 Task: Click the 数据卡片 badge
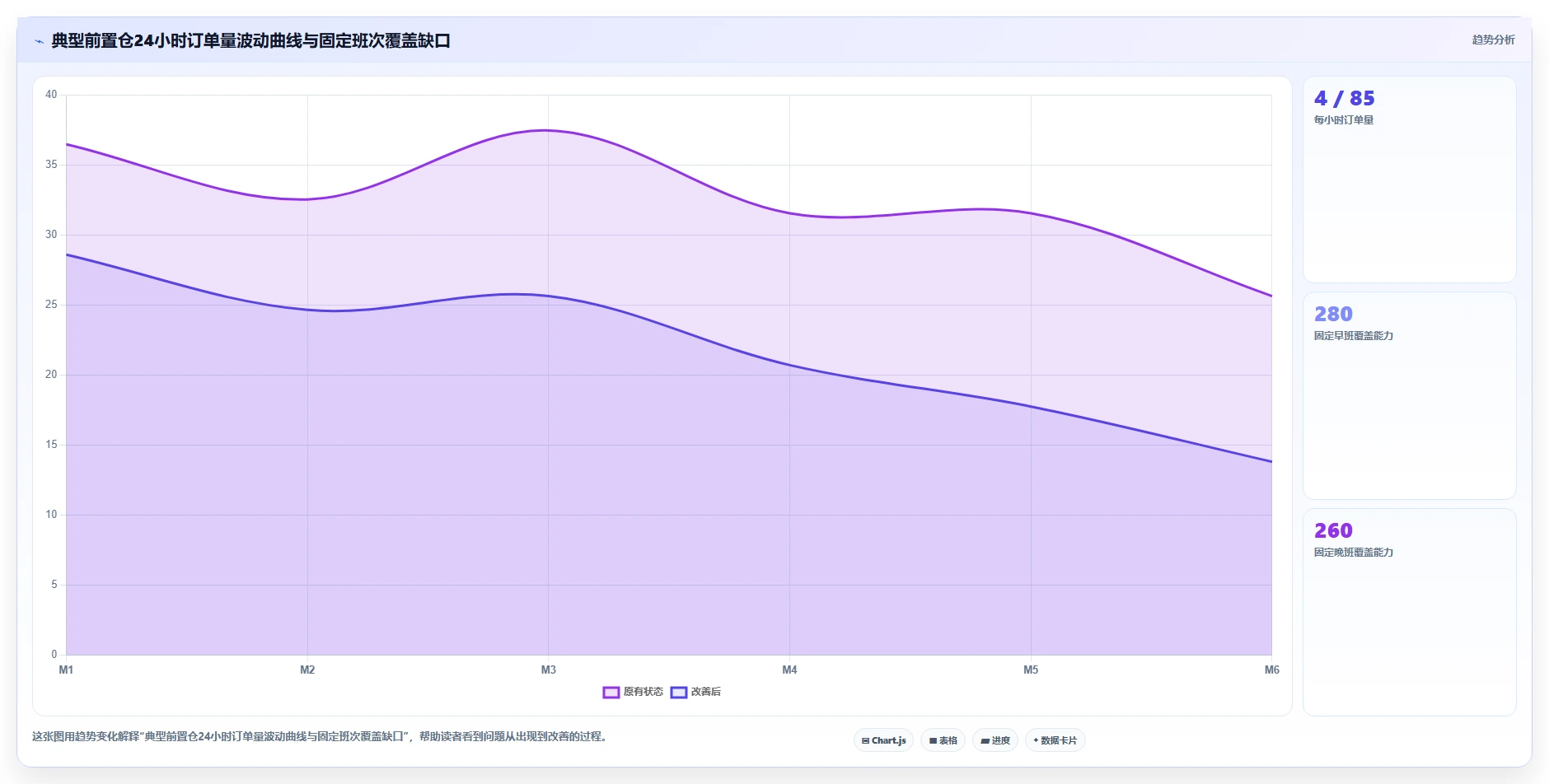click(x=1055, y=740)
